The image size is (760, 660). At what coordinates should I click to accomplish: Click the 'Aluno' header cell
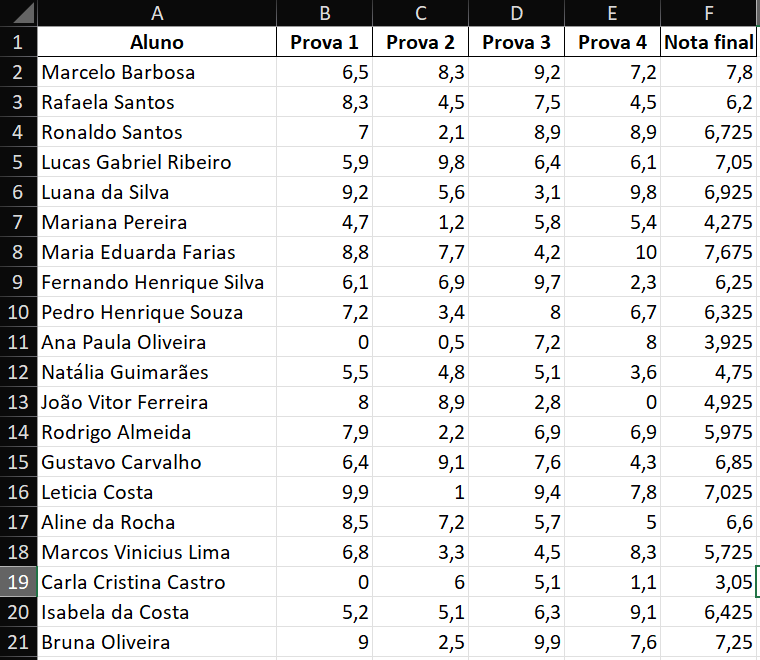pyautogui.click(x=156, y=42)
